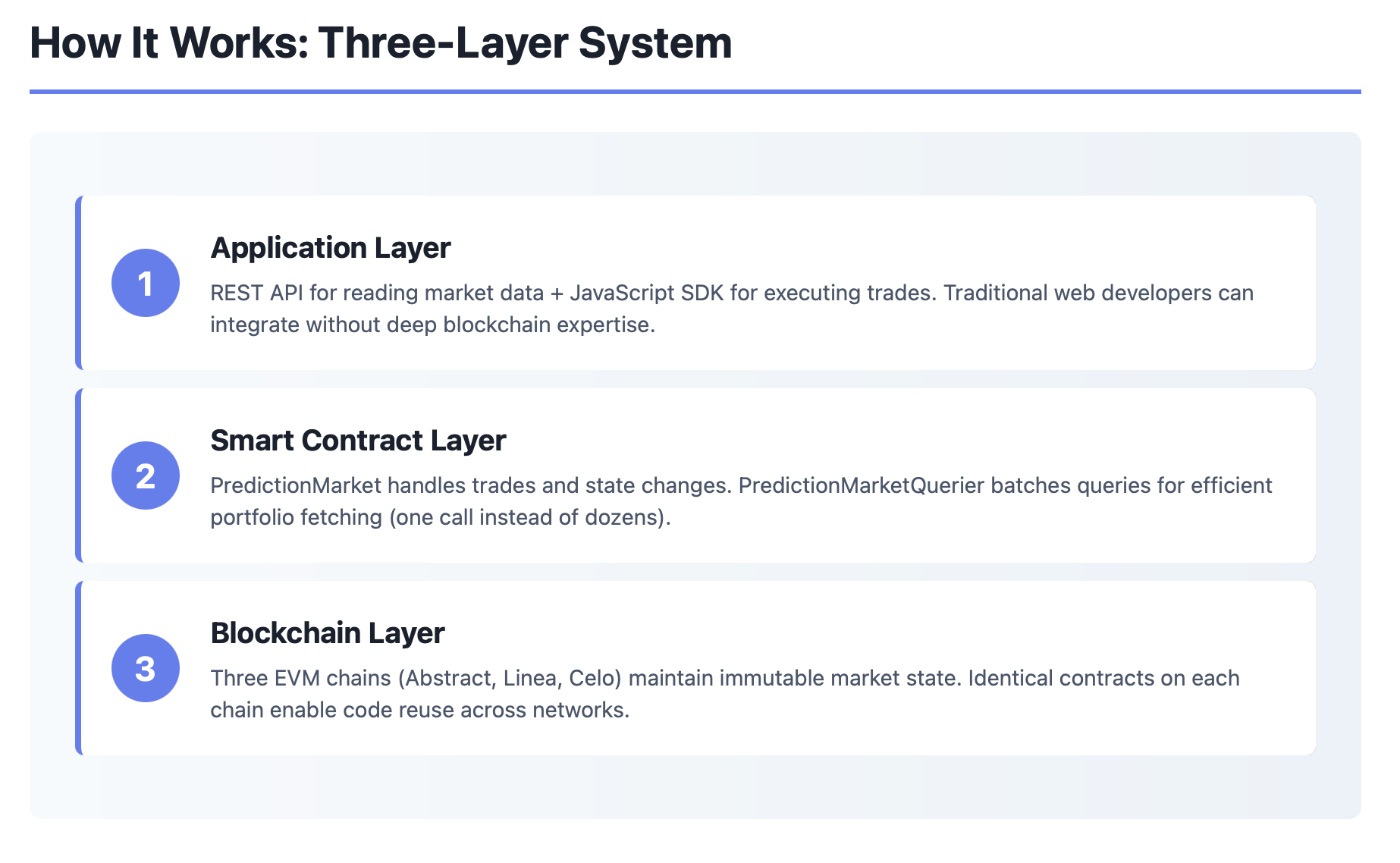Image resolution: width=1400 pixels, height=863 pixels.
Task: Click the "Blockchain Layer" heading
Action: click(327, 633)
